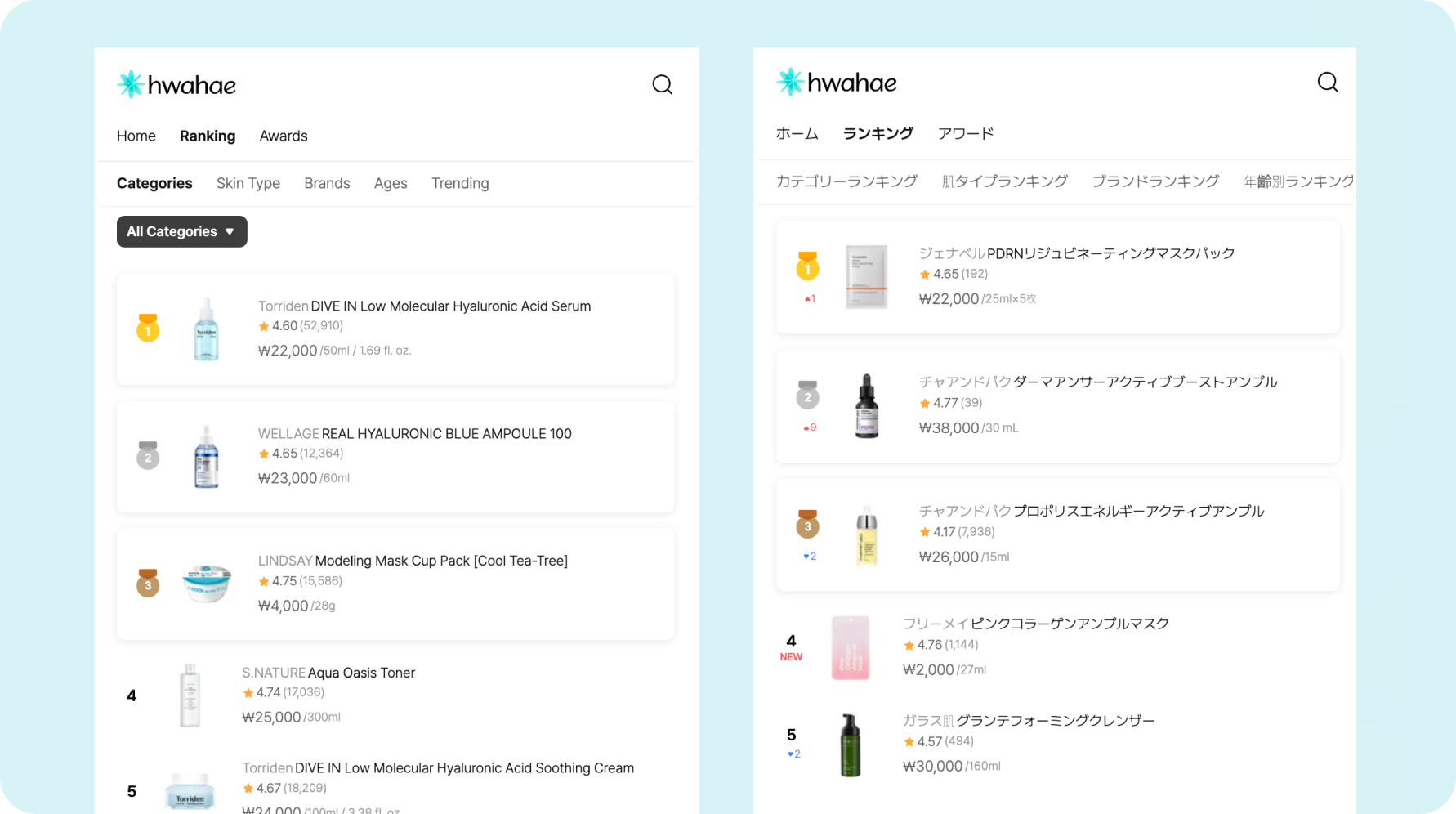Image resolution: width=1456 pixels, height=814 pixels.
Task: Click silver medal rank 2 badge beside WELLAGE ampoule
Action: point(148,455)
